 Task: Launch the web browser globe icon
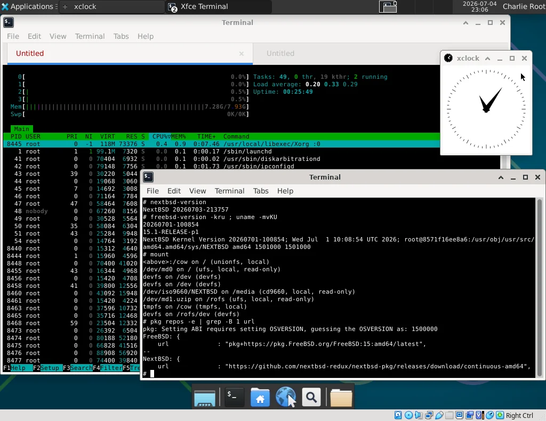[x=286, y=397]
